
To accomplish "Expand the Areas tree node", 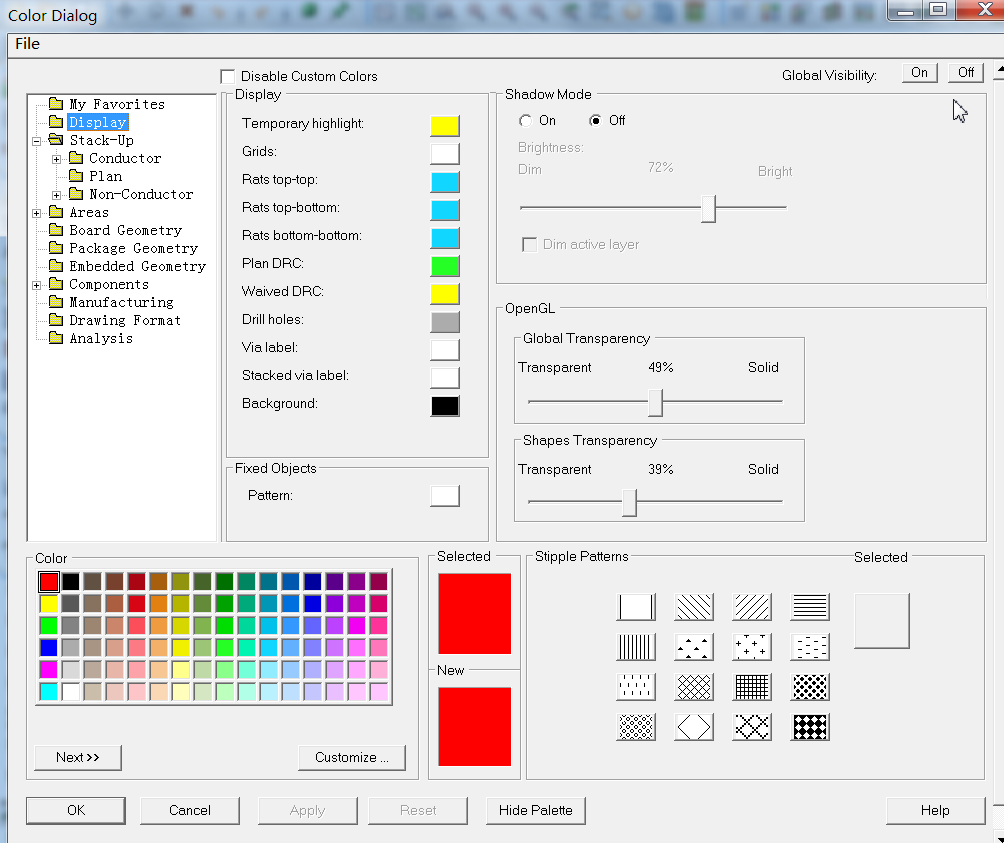I will coord(37,213).
